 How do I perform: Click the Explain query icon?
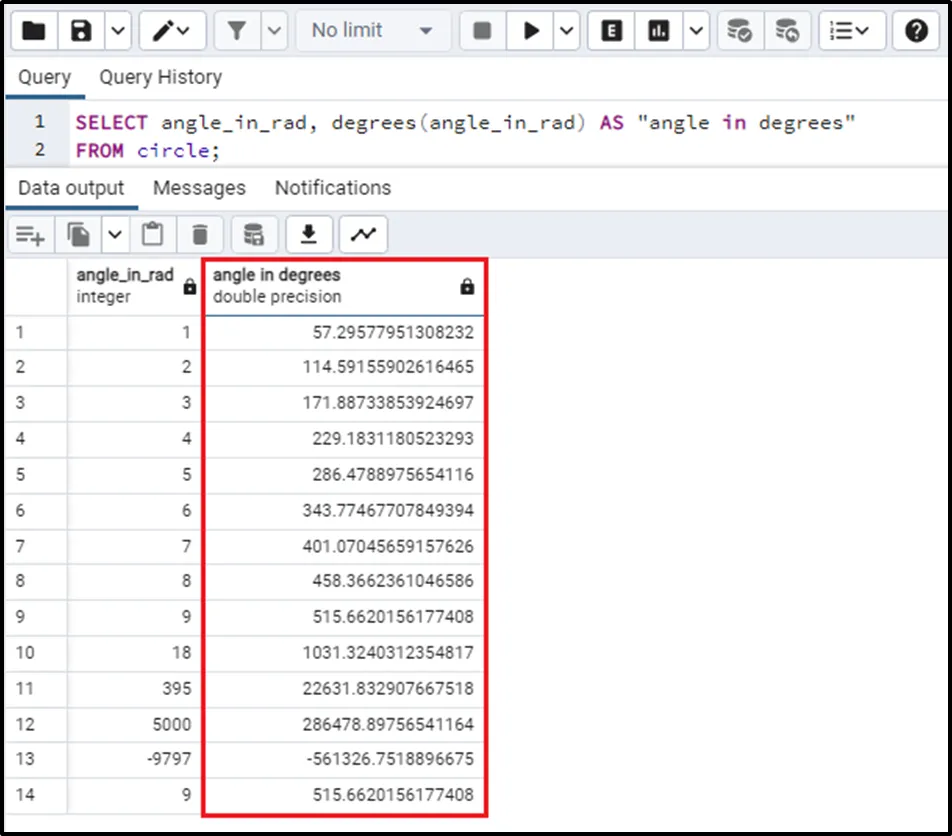tap(611, 31)
